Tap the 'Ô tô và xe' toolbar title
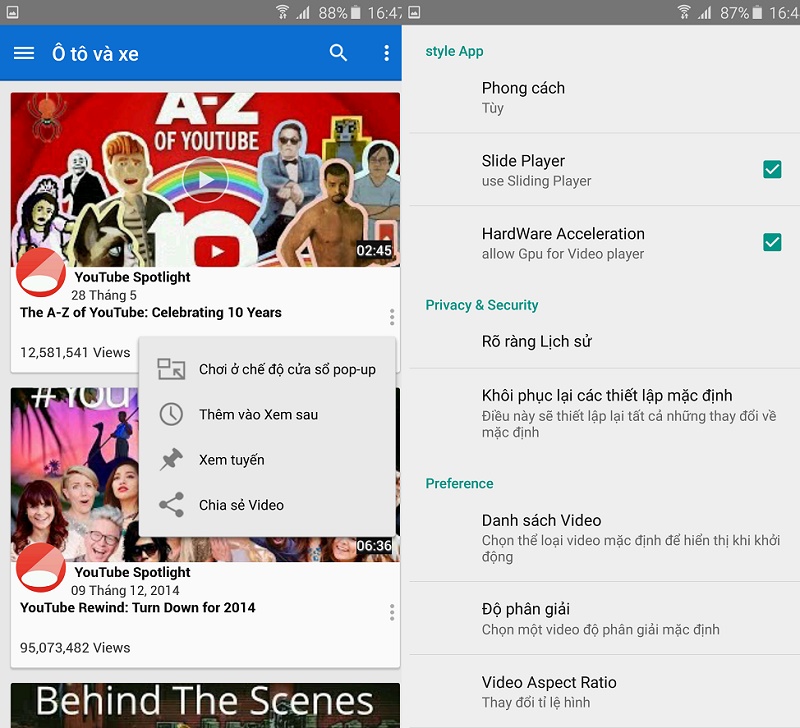 [95, 54]
